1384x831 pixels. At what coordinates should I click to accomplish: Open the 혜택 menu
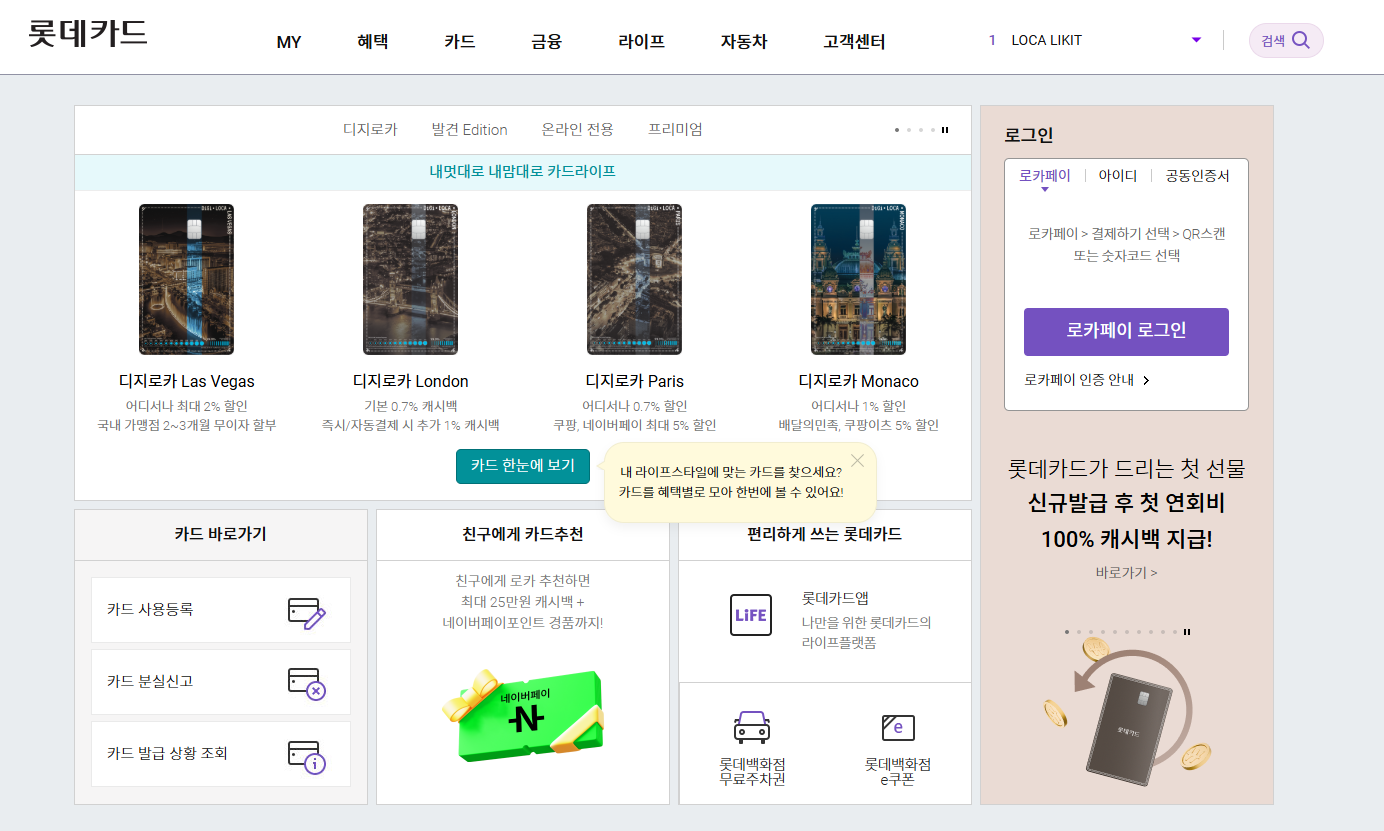(372, 42)
